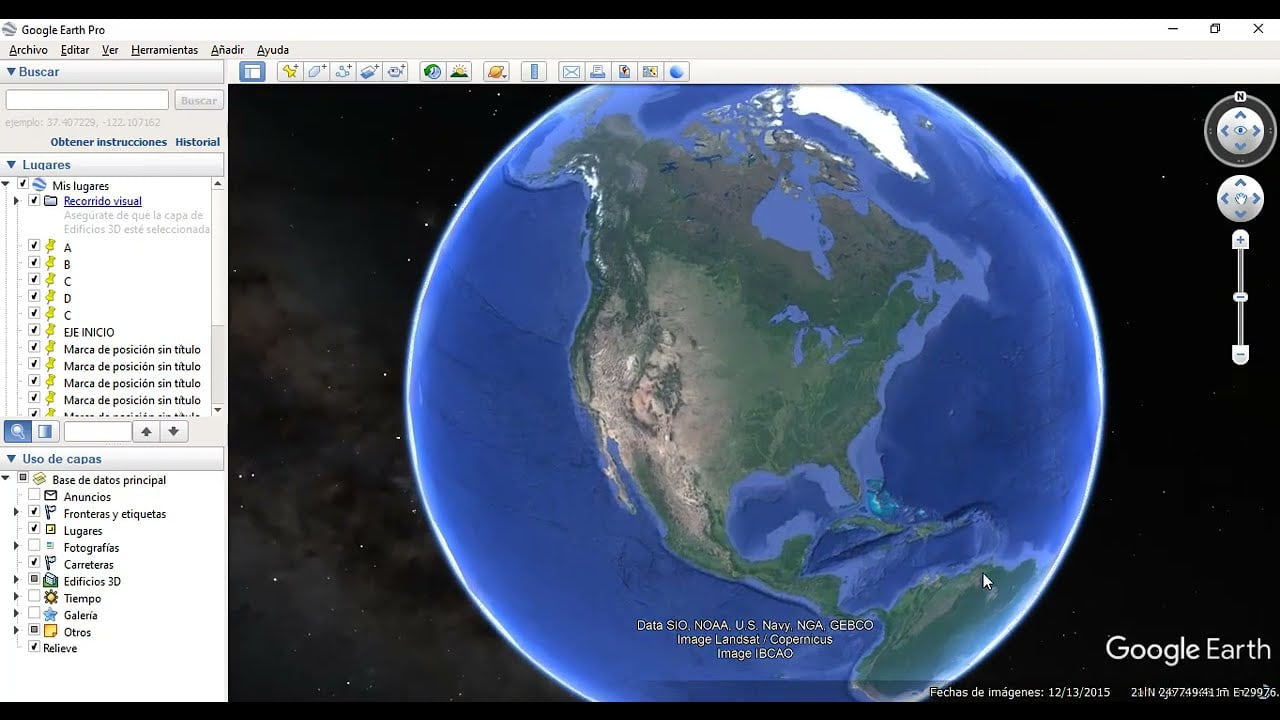Image resolution: width=1280 pixels, height=720 pixels.
Task: Click the hand Move joystick control
Action: [x=1240, y=199]
